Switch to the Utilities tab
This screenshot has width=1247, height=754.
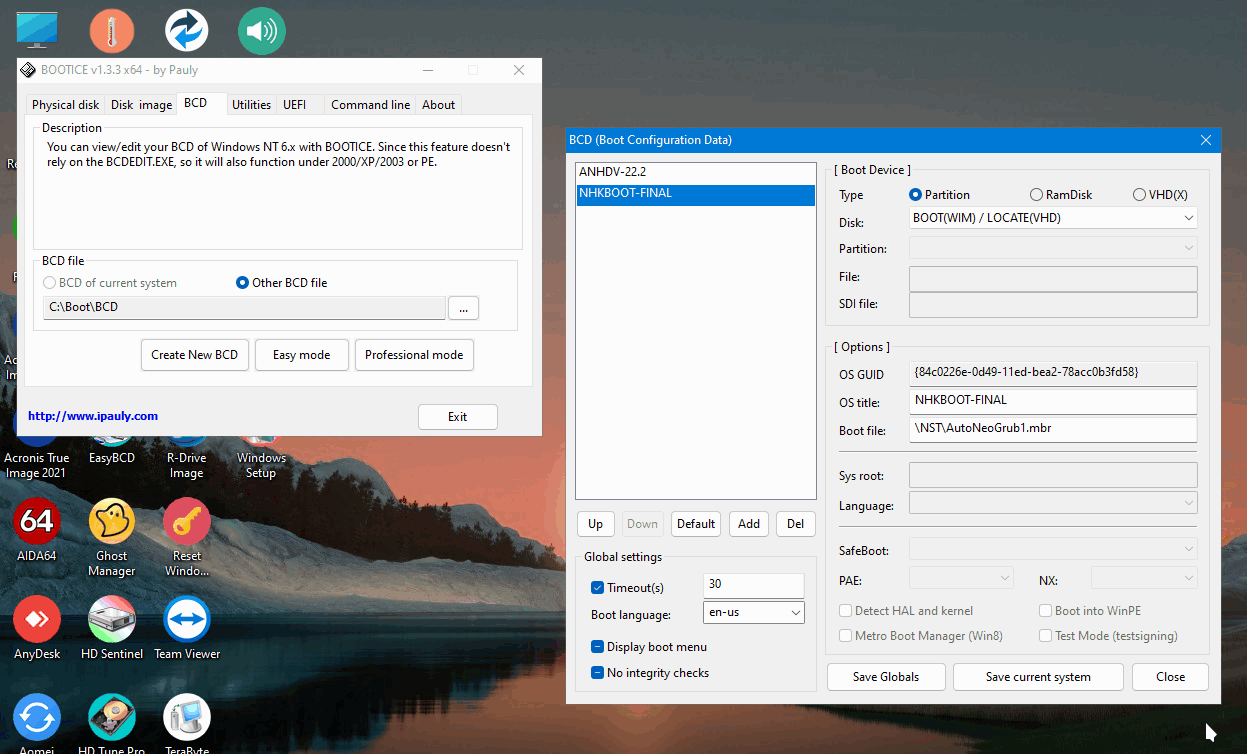(251, 104)
